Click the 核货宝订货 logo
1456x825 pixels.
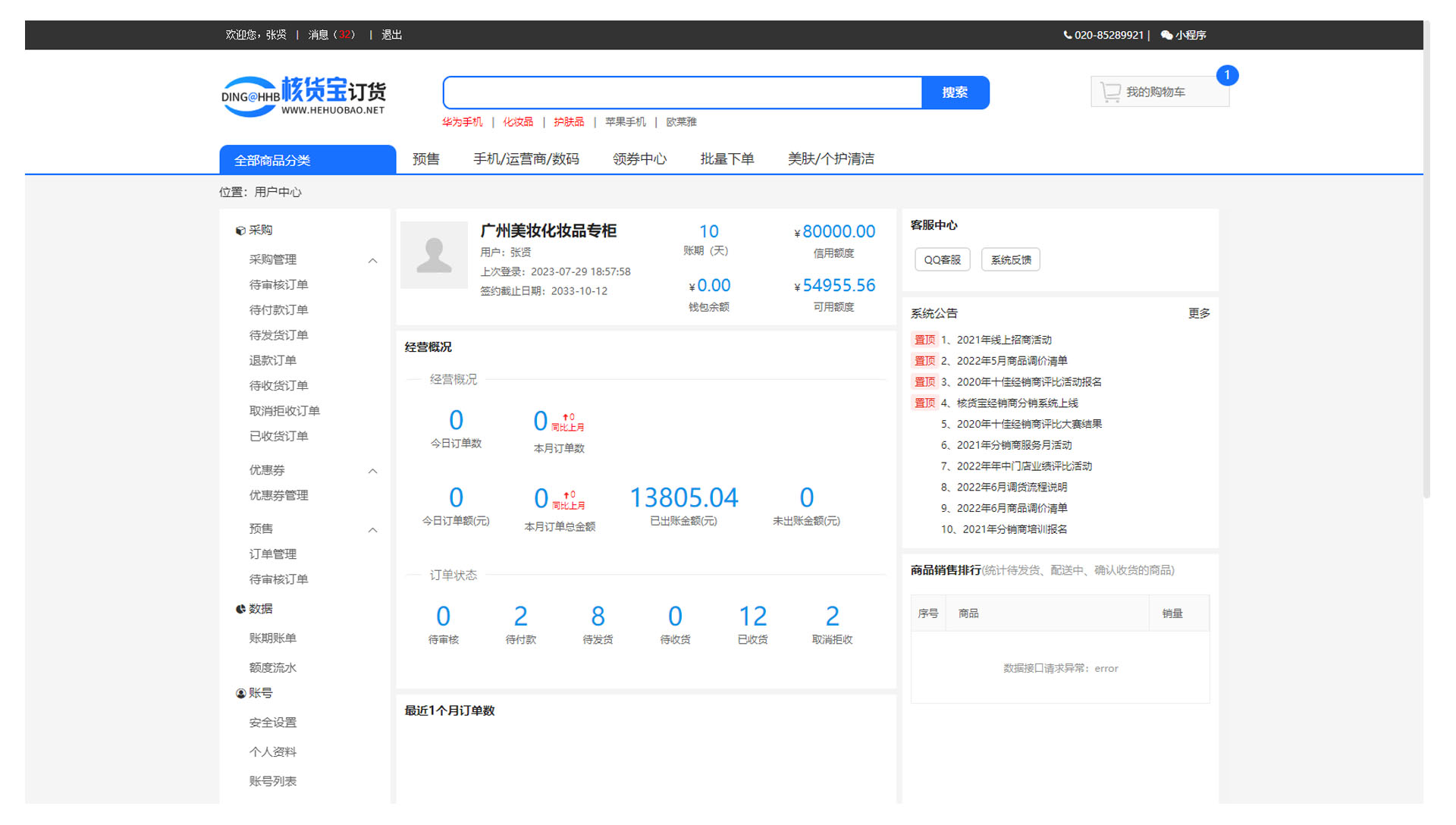pyautogui.click(x=303, y=96)
